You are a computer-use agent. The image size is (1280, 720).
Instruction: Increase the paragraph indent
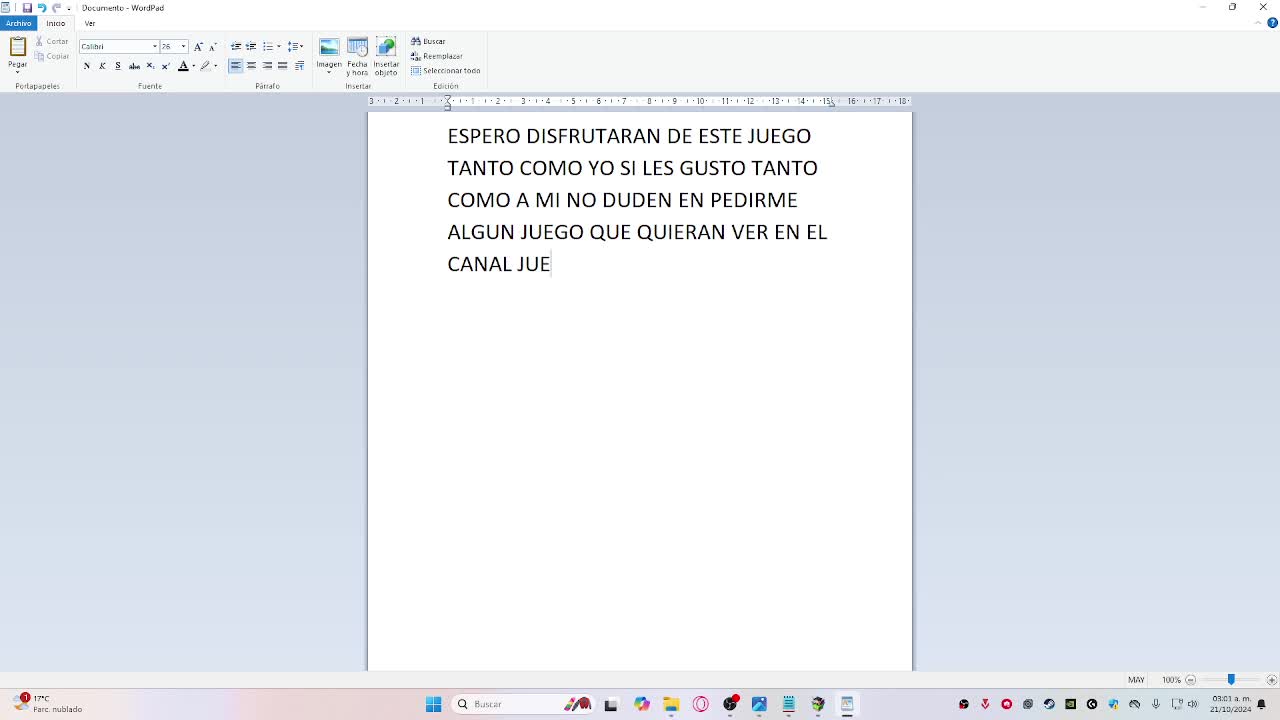(251, 46)
